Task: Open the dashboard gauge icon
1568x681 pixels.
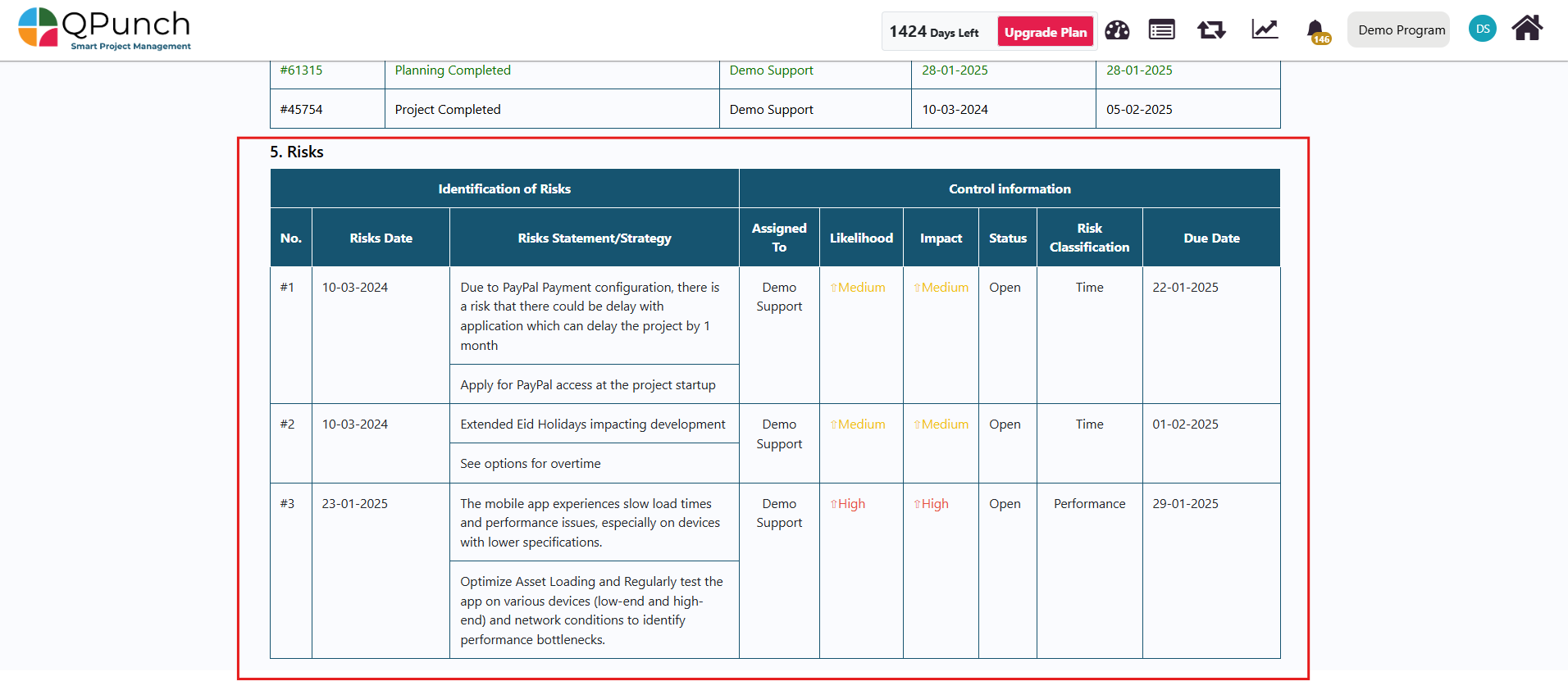Action: pyautogui.click(x=1116, y=30)
